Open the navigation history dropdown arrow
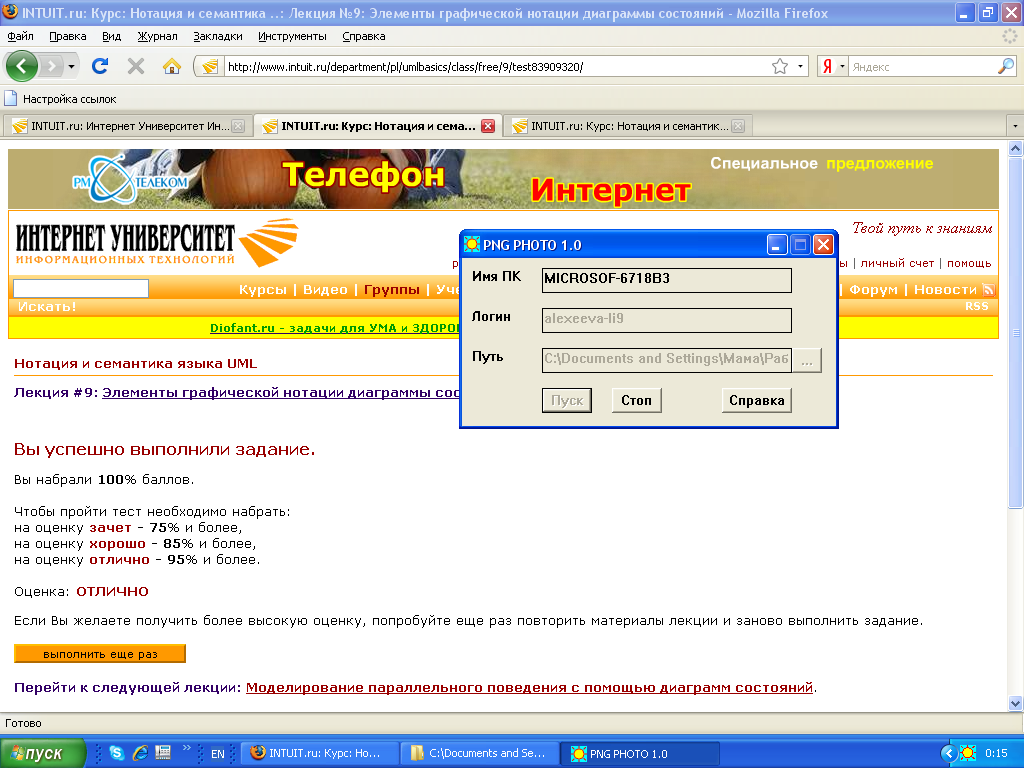Image resolution: width=1024 pixels, height=768 pixels. point(71,67)
